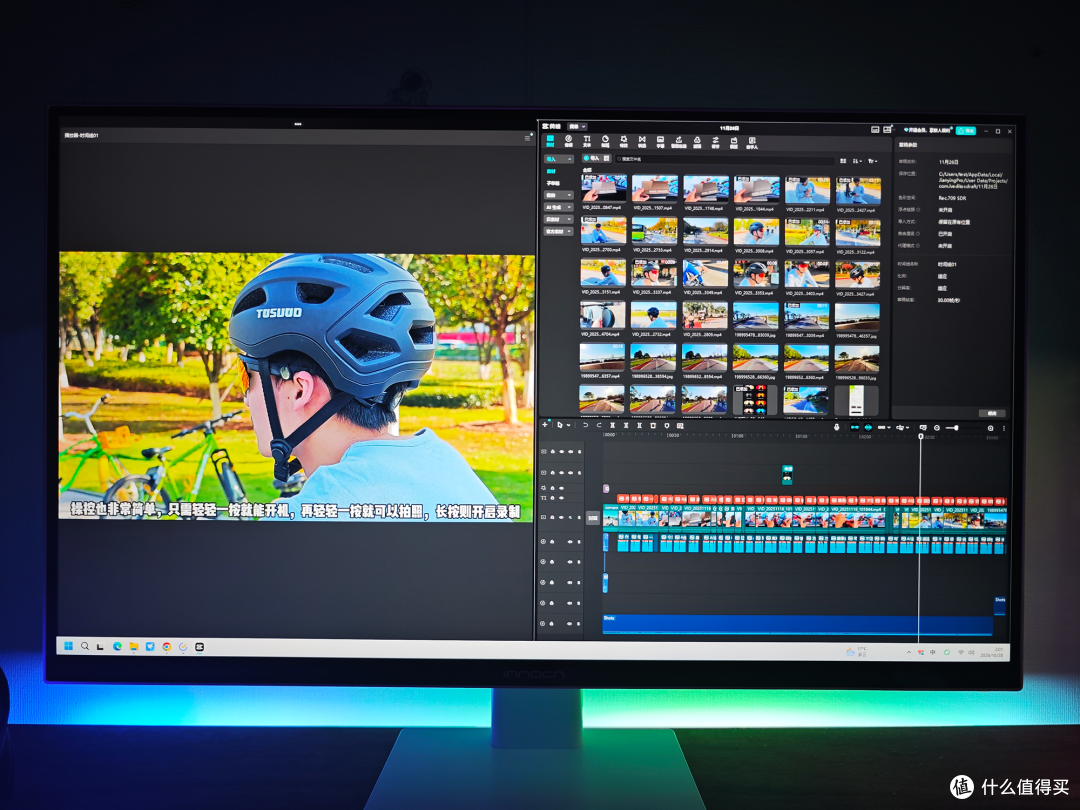This screenshot has height=810, width=1080.
Task: Click the undo arrow in timeline toolbar
Action: pos(585,425)
